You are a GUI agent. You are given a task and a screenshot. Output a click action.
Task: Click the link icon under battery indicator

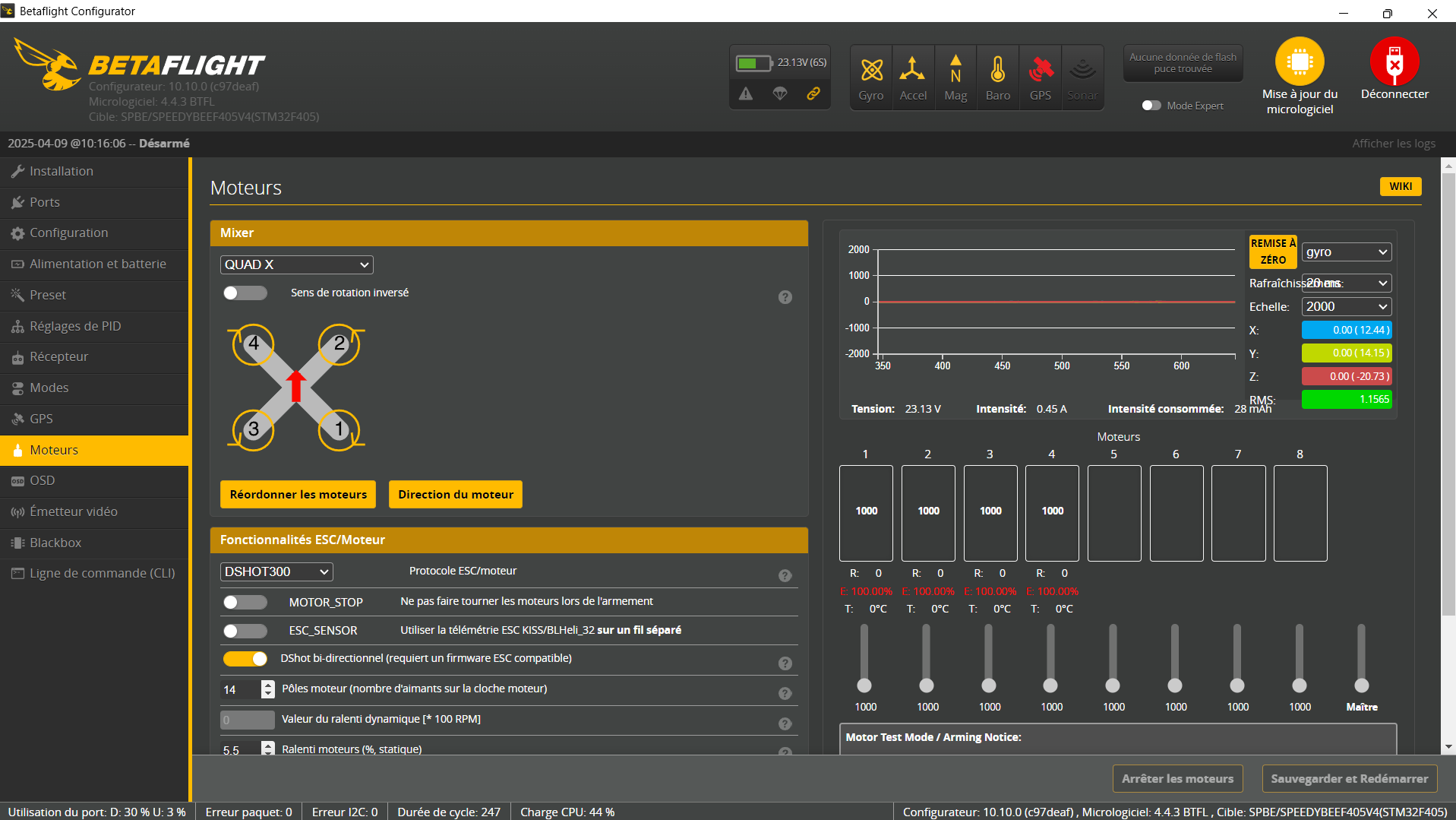pos(813,93)
